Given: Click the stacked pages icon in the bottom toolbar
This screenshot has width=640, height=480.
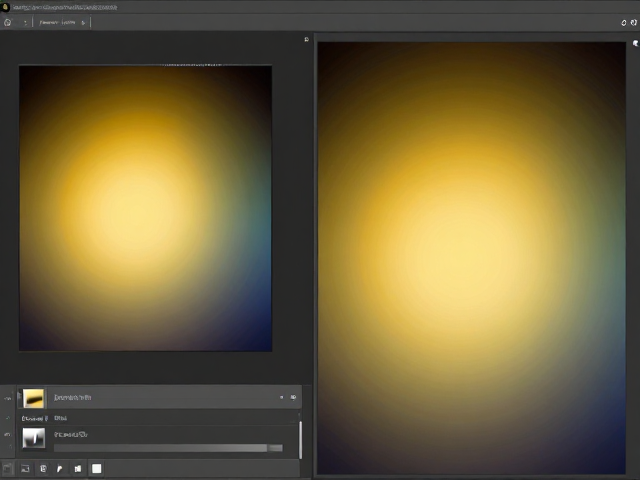Looking at the screenshot, I should (78, 469).
